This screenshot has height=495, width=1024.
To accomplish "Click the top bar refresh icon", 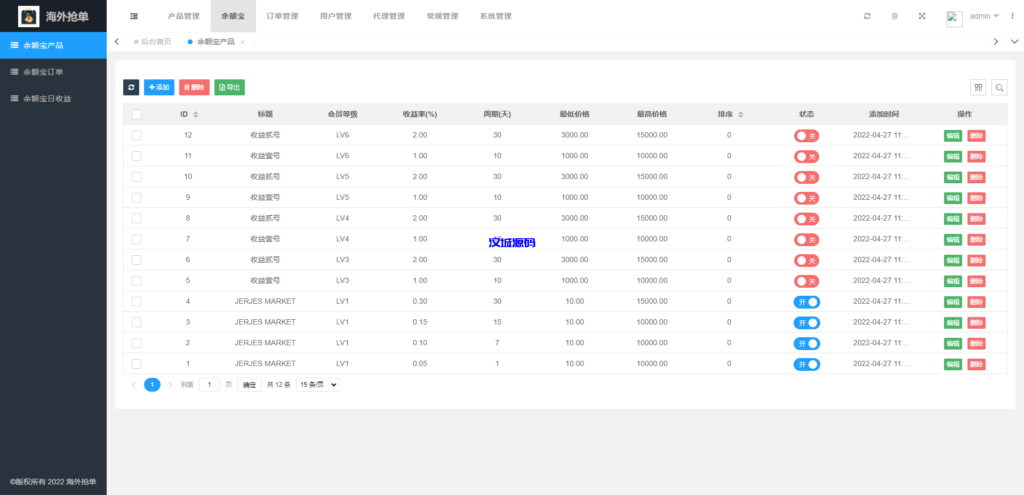I will point(866,16).
